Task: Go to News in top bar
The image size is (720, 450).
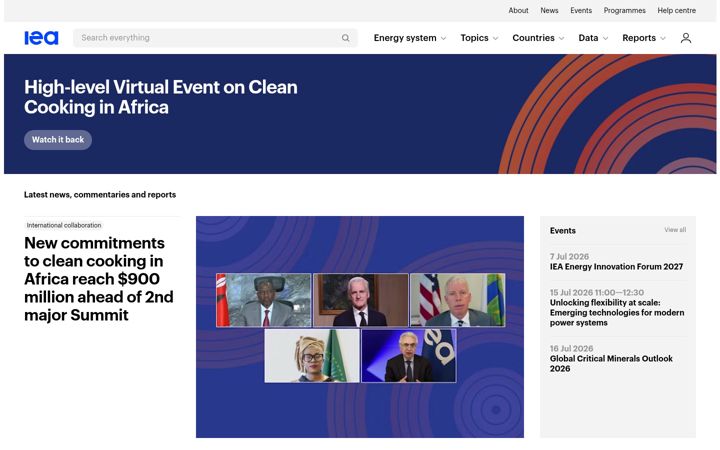Action: point(549,10)
